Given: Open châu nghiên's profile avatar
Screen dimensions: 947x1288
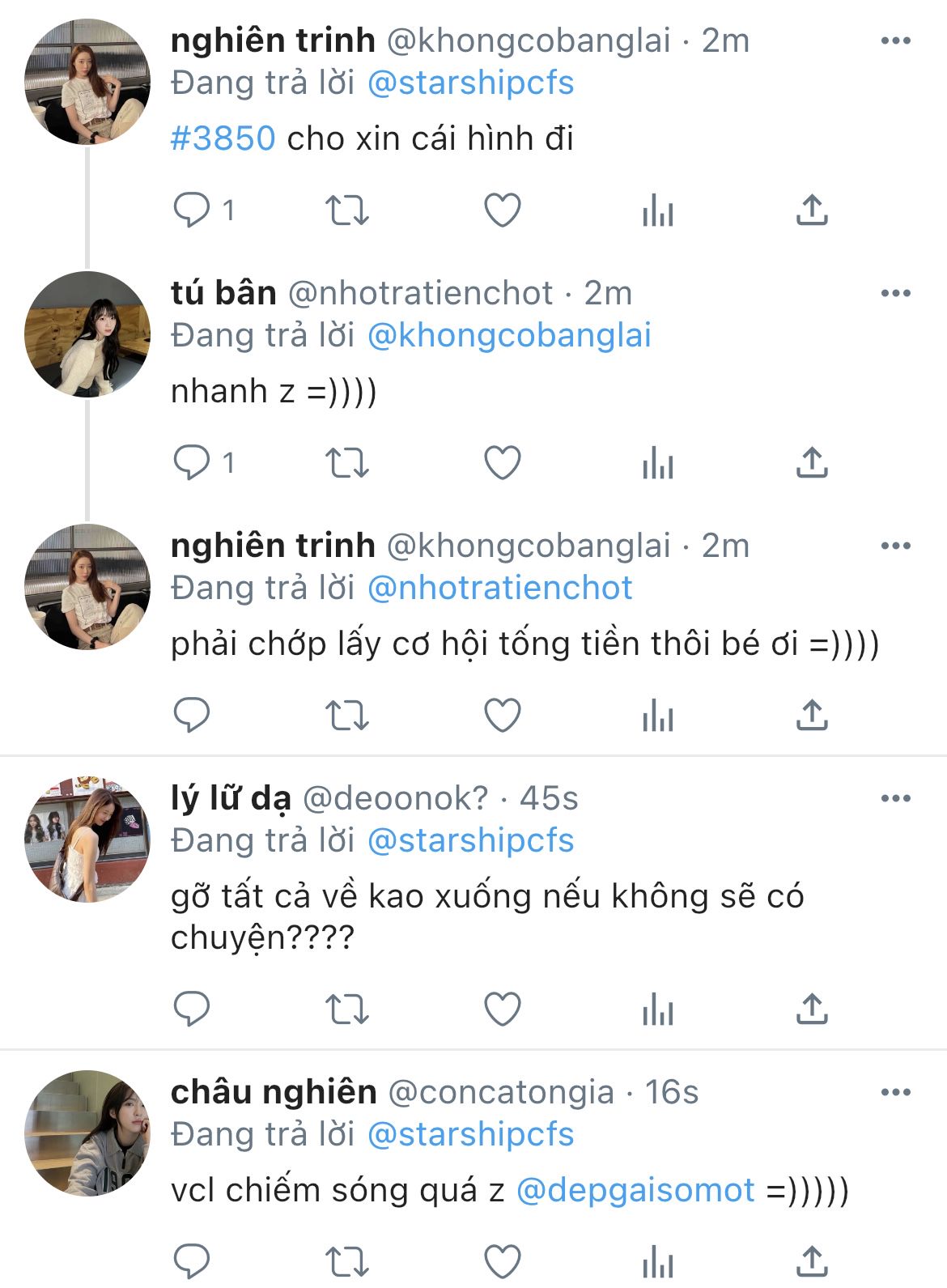Looking at the screenshot, I should (x=87, y=1133).
